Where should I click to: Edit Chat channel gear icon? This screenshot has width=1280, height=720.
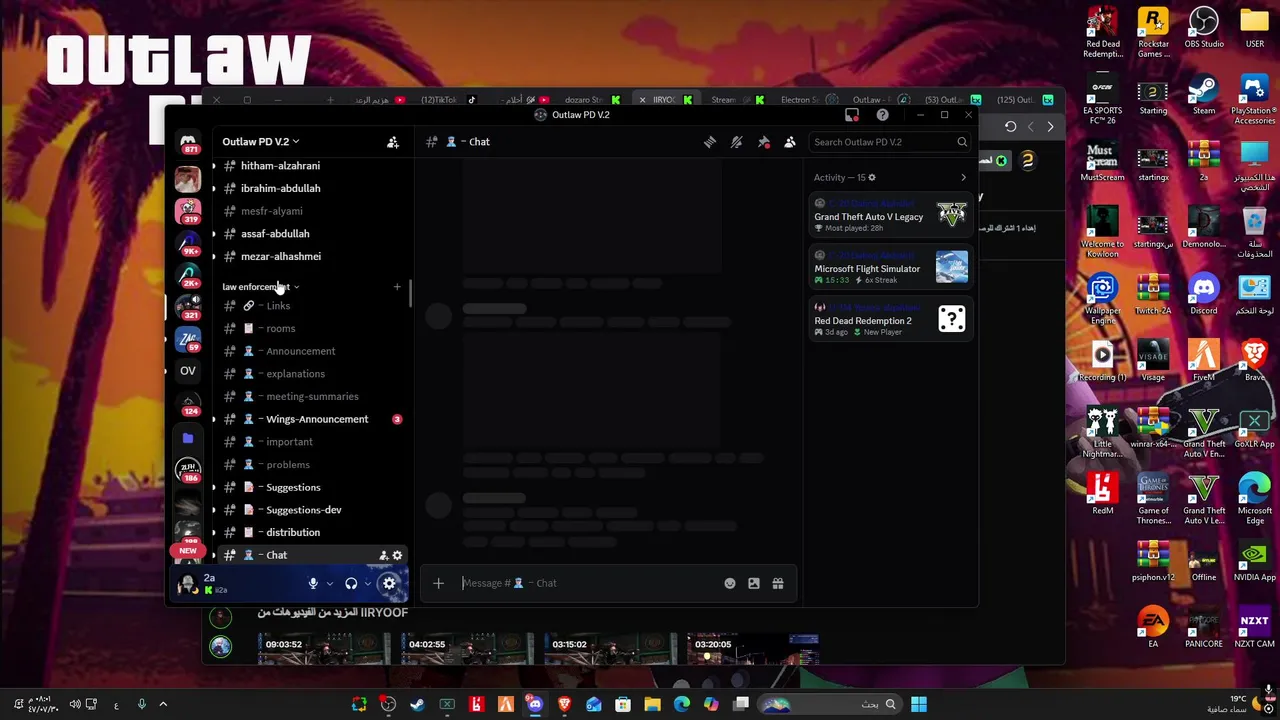pos(397,555)
